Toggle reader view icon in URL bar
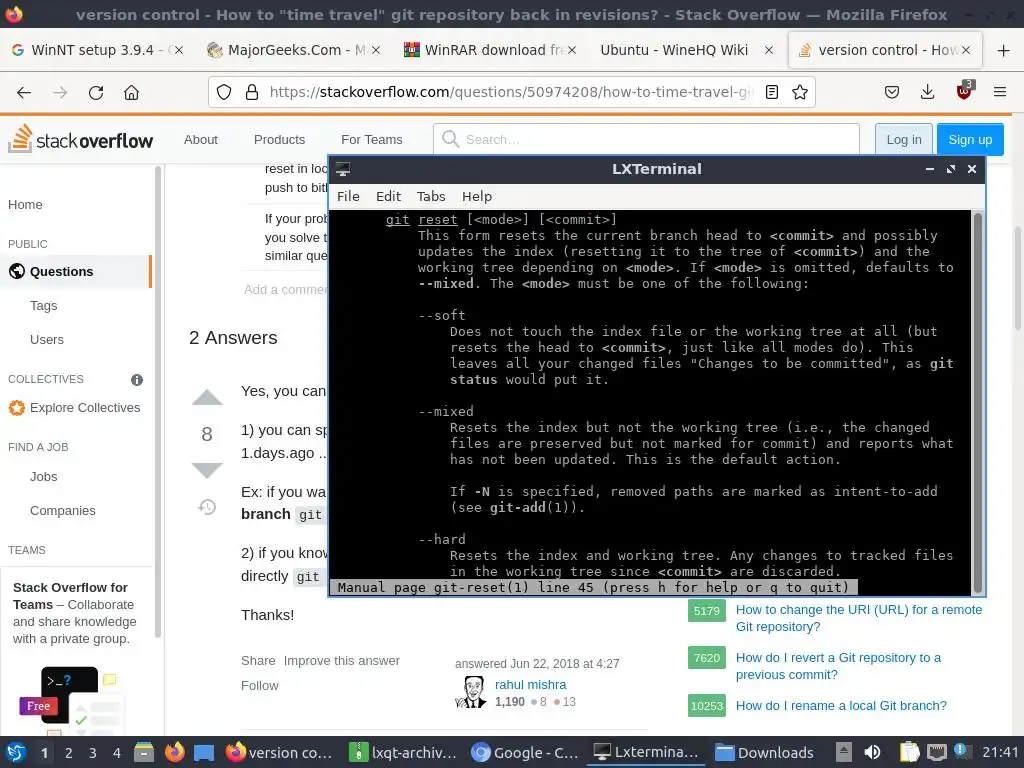The height and width of the screenshot is (768, 1024). click(772, 92)
